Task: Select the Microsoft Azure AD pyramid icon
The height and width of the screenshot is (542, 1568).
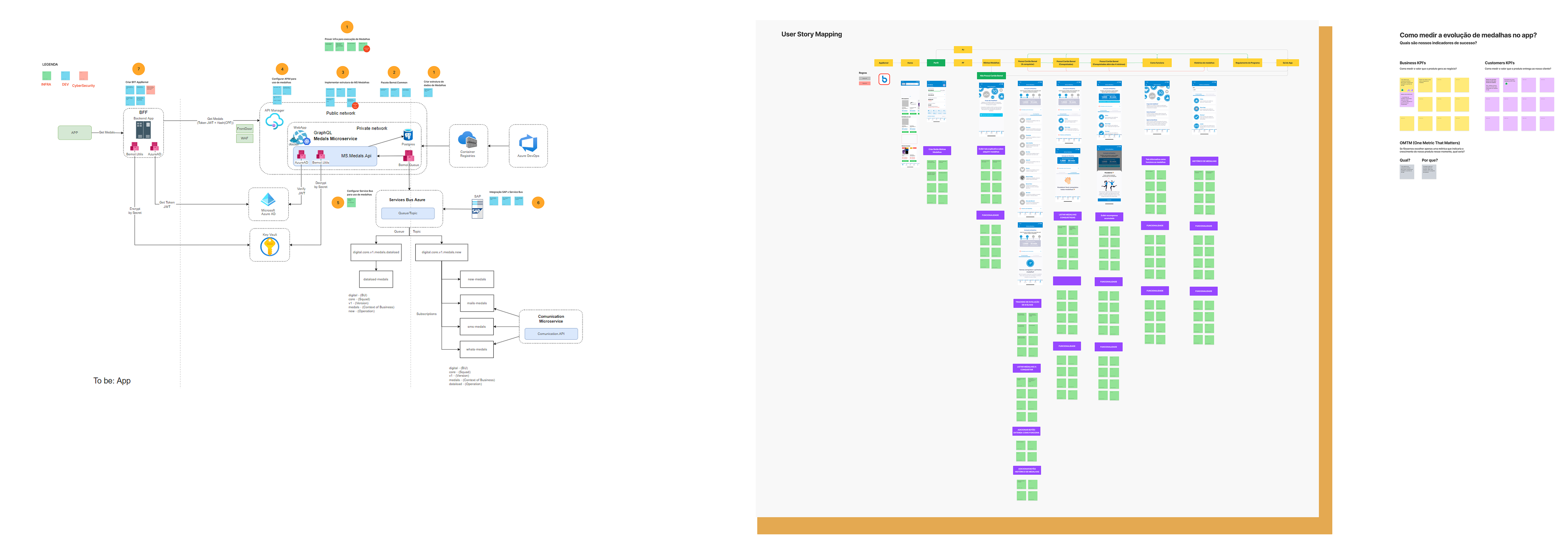Action: tap(268, 200)
